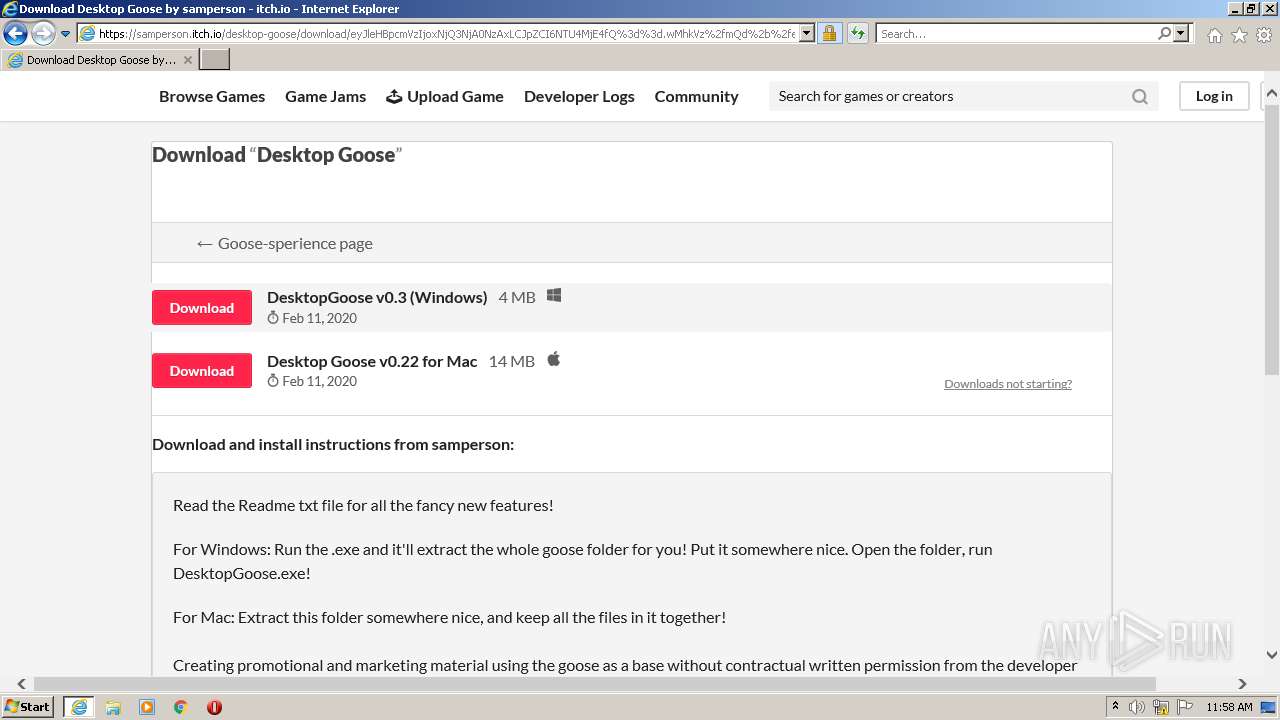Open Developer Logs page

[579, 96]
